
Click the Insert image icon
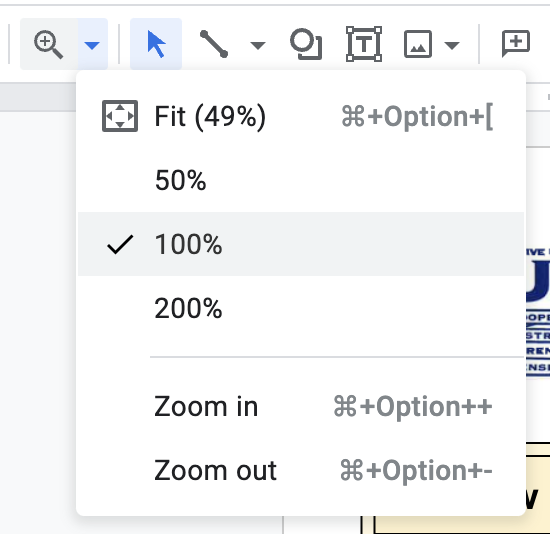[x=418, y=44]
